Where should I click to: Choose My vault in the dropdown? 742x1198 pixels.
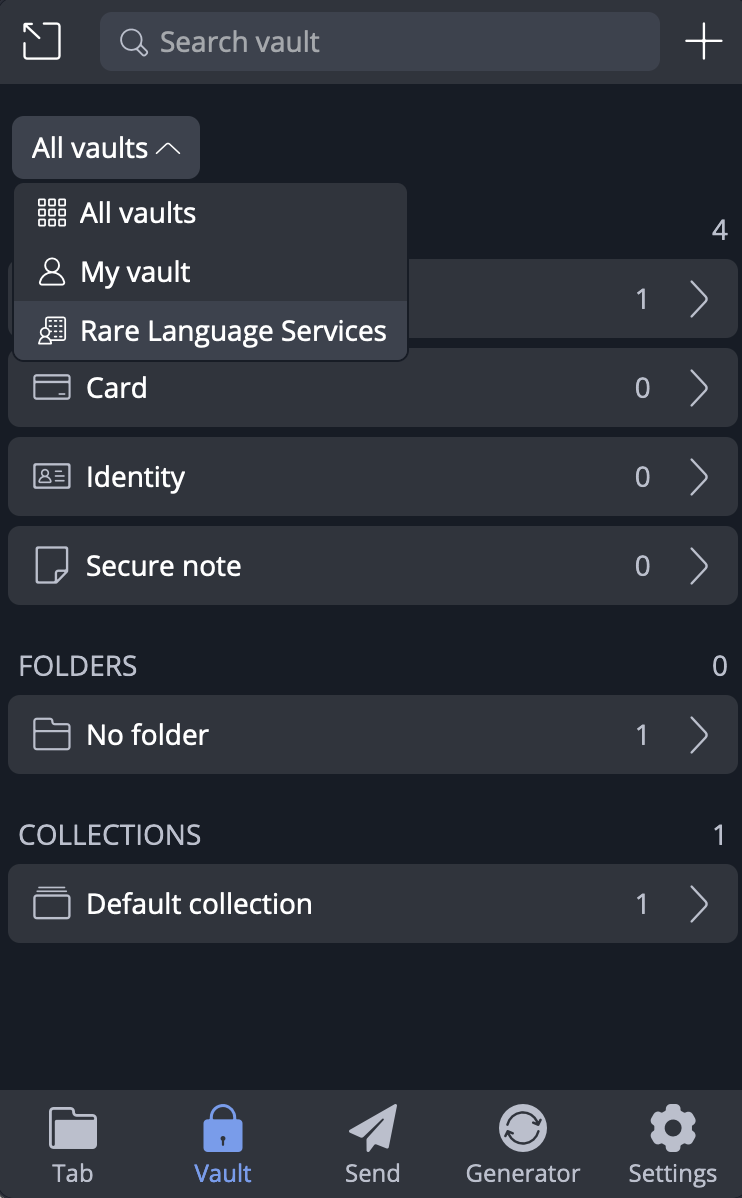pyautogui.click(x=135, y=272)
